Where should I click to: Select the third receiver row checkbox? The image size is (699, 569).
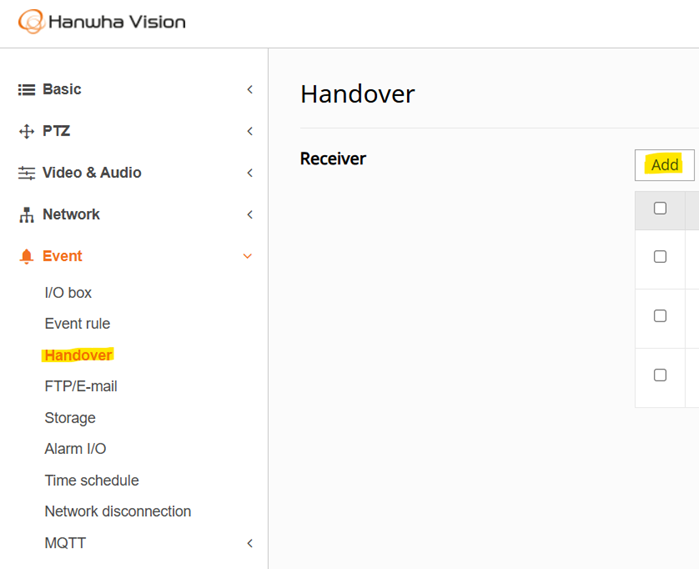[x=660, y=375]
